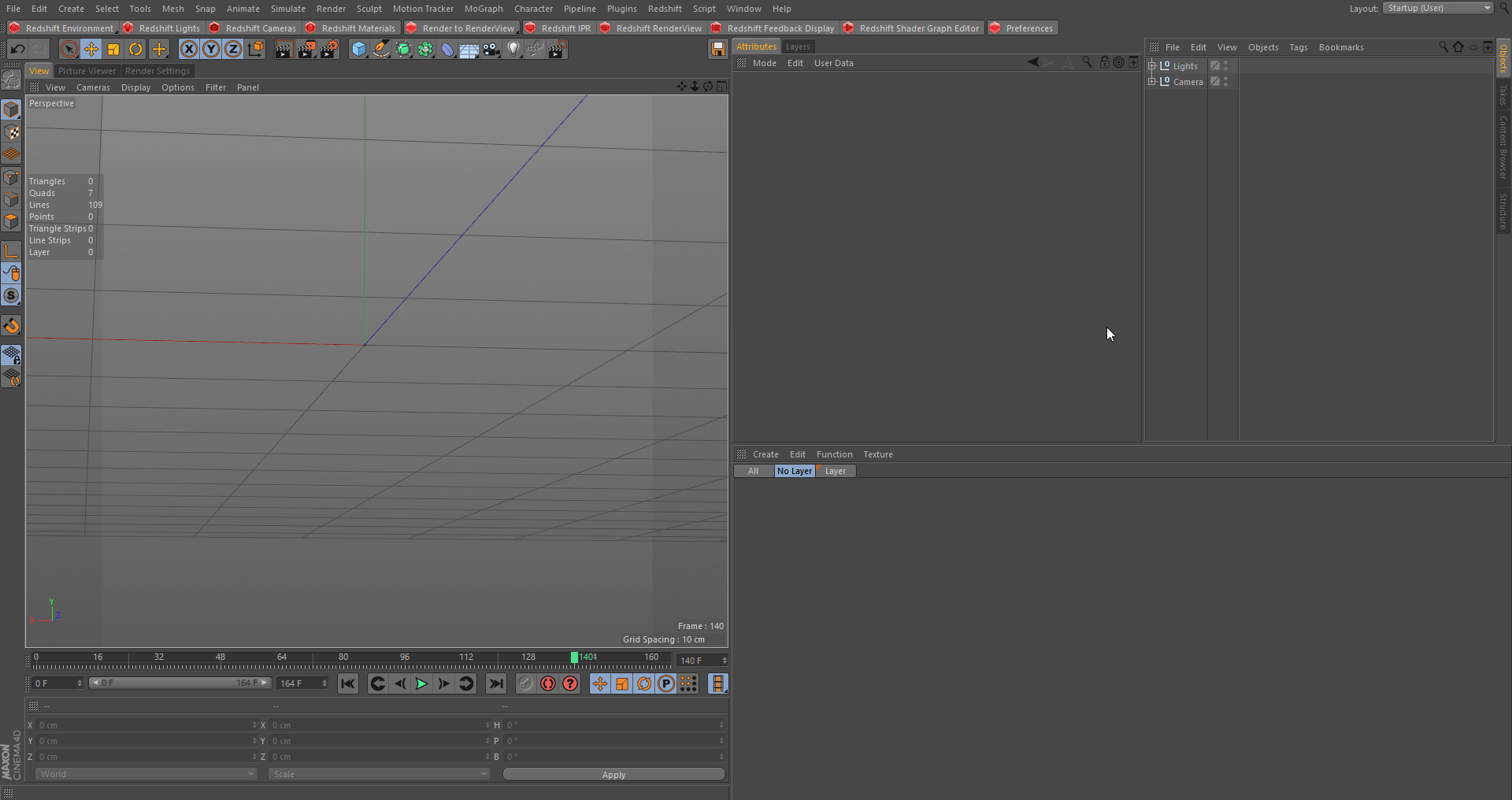Toggle the coordinate system icon

256,50
